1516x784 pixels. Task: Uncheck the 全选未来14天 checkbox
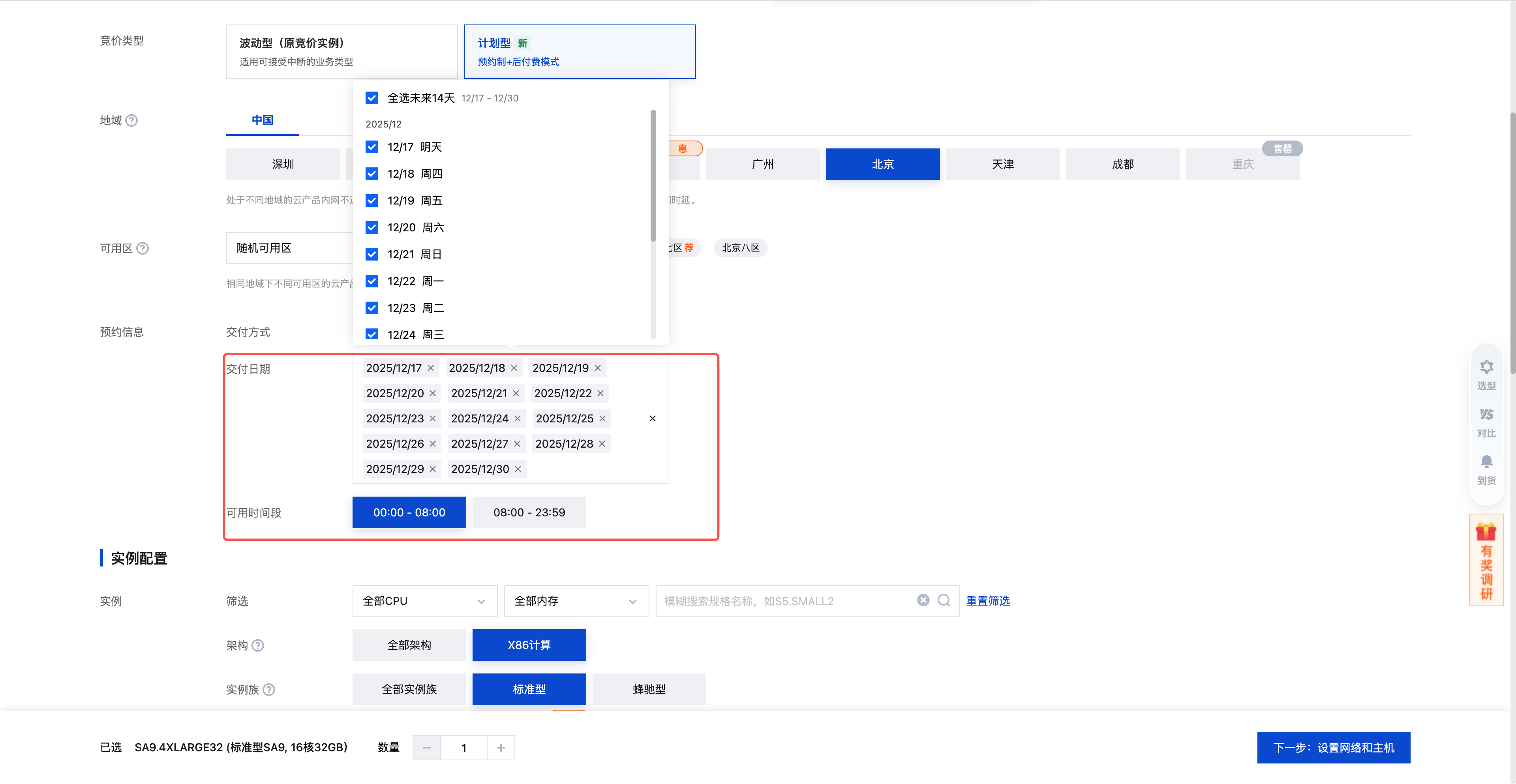(x=371, y=98)
